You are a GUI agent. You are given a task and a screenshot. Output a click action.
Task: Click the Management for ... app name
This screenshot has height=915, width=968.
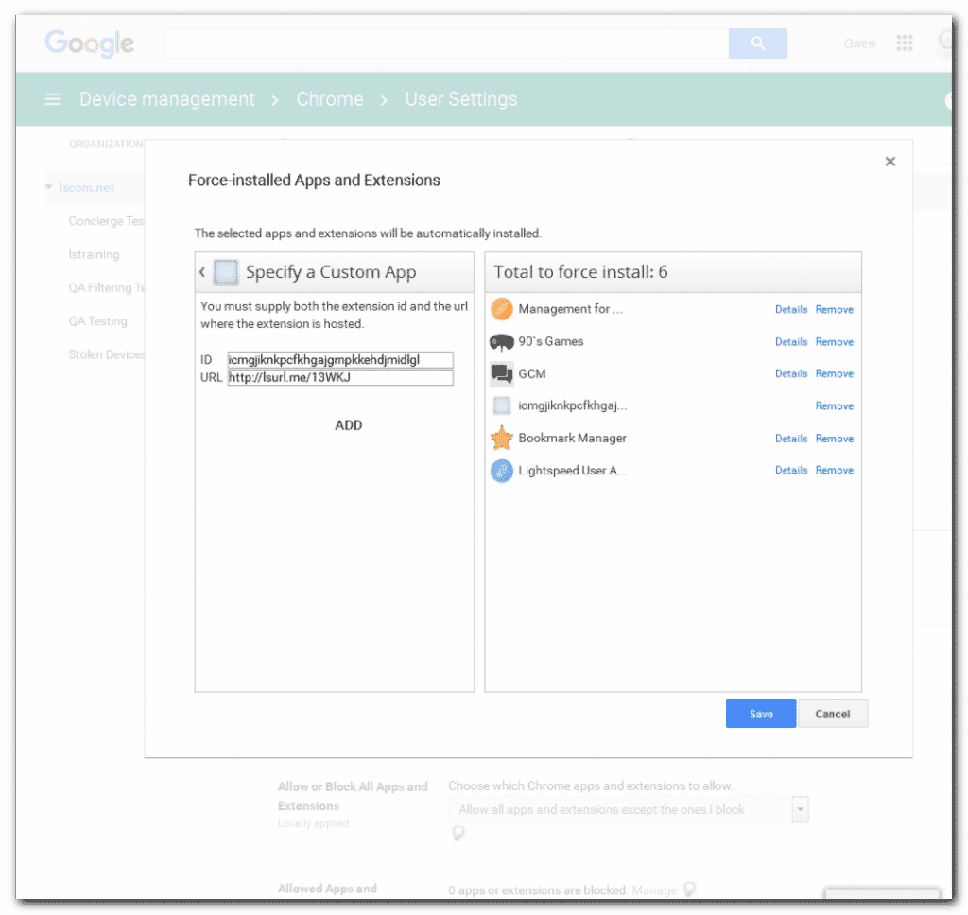(570, 309)
